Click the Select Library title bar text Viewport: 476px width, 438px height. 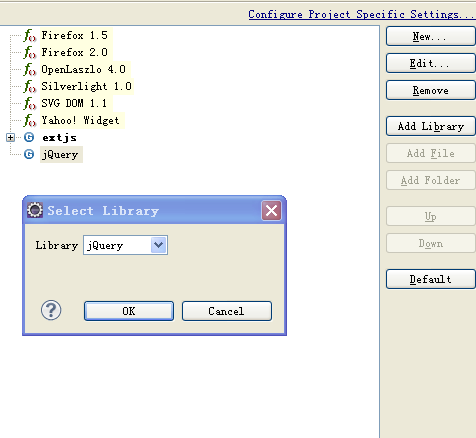tap(103, 211)
